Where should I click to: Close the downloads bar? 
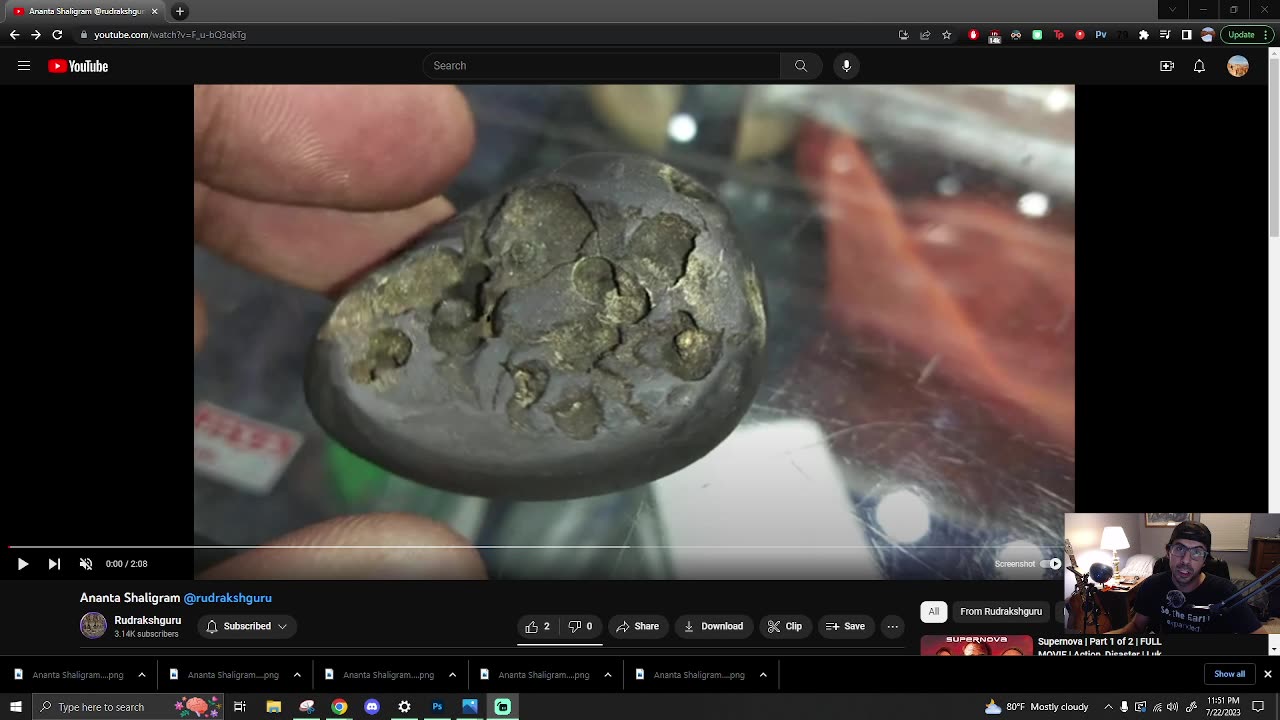point(1267,674)
